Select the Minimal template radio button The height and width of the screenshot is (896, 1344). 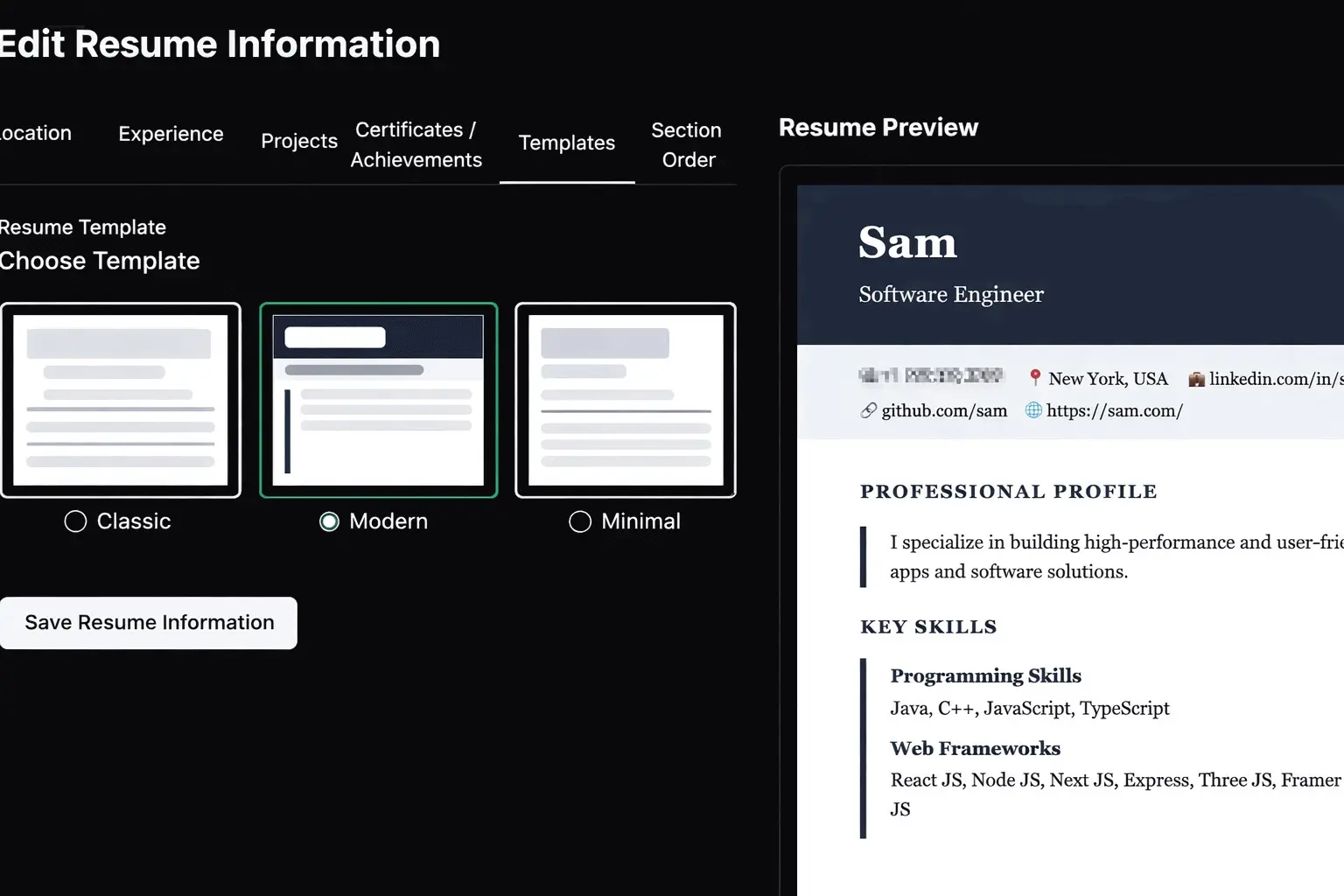coord(580,521)
